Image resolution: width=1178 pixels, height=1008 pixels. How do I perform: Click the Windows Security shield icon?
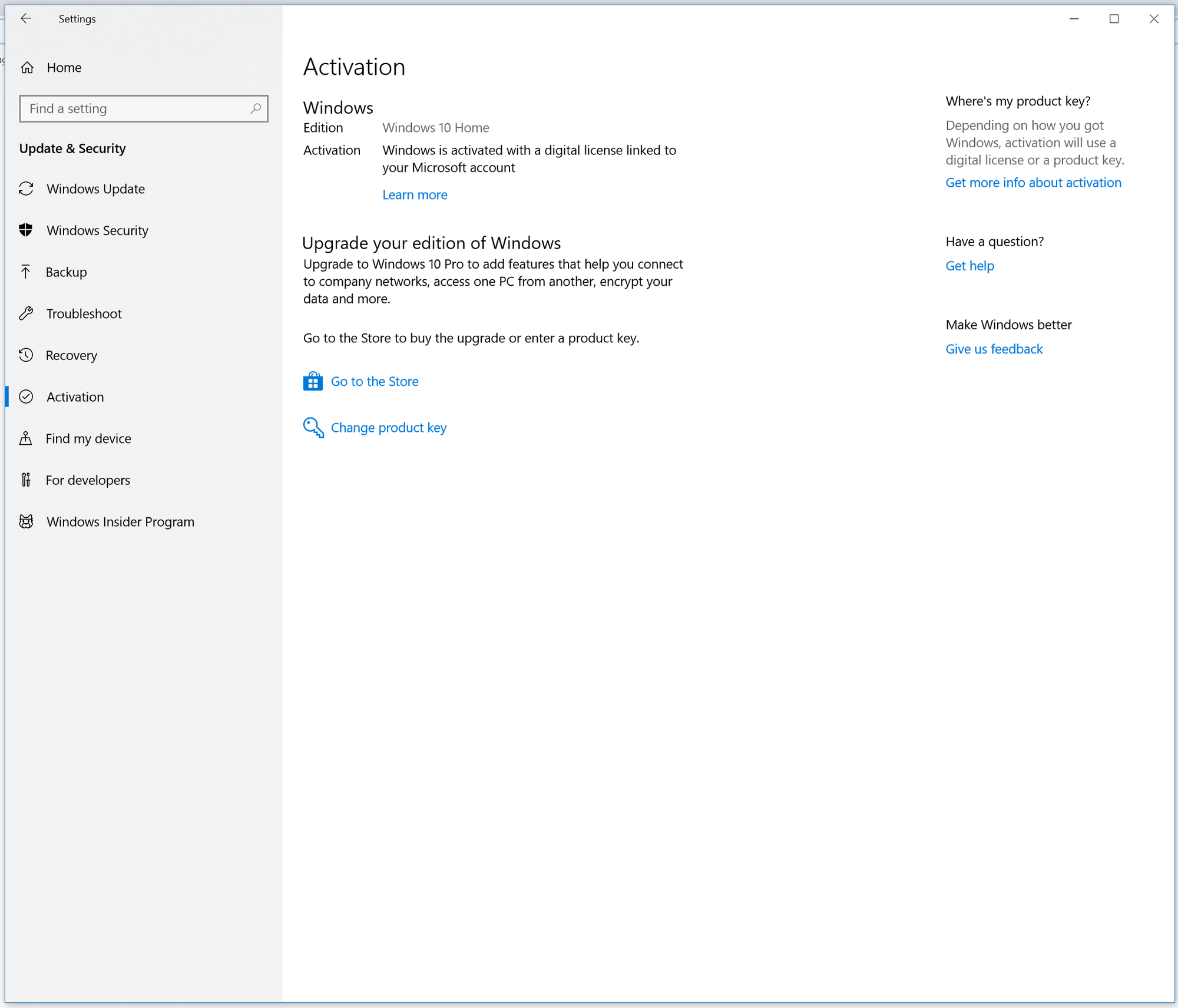pos(27,230)
